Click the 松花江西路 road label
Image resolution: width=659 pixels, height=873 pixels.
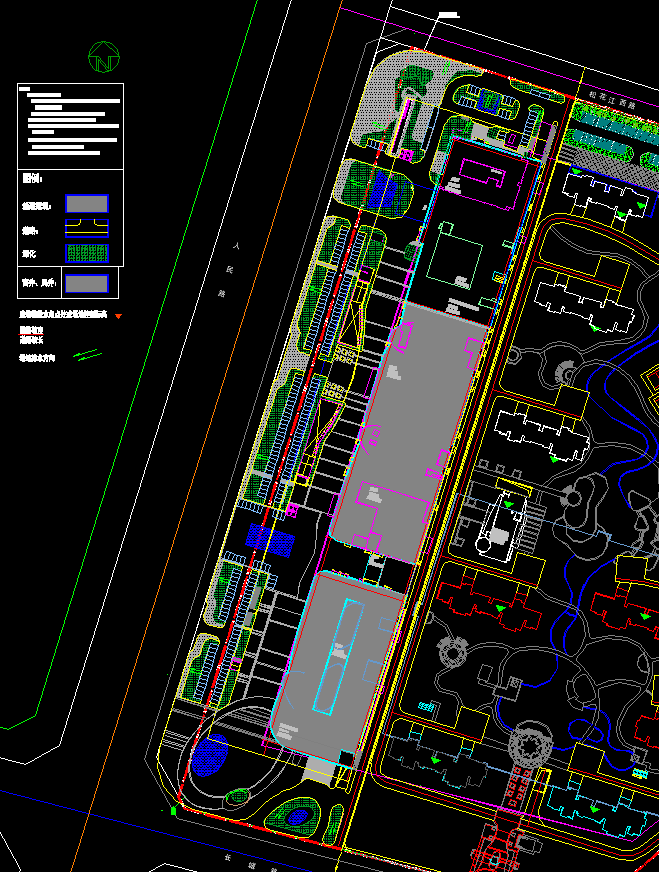coord(613,98)
